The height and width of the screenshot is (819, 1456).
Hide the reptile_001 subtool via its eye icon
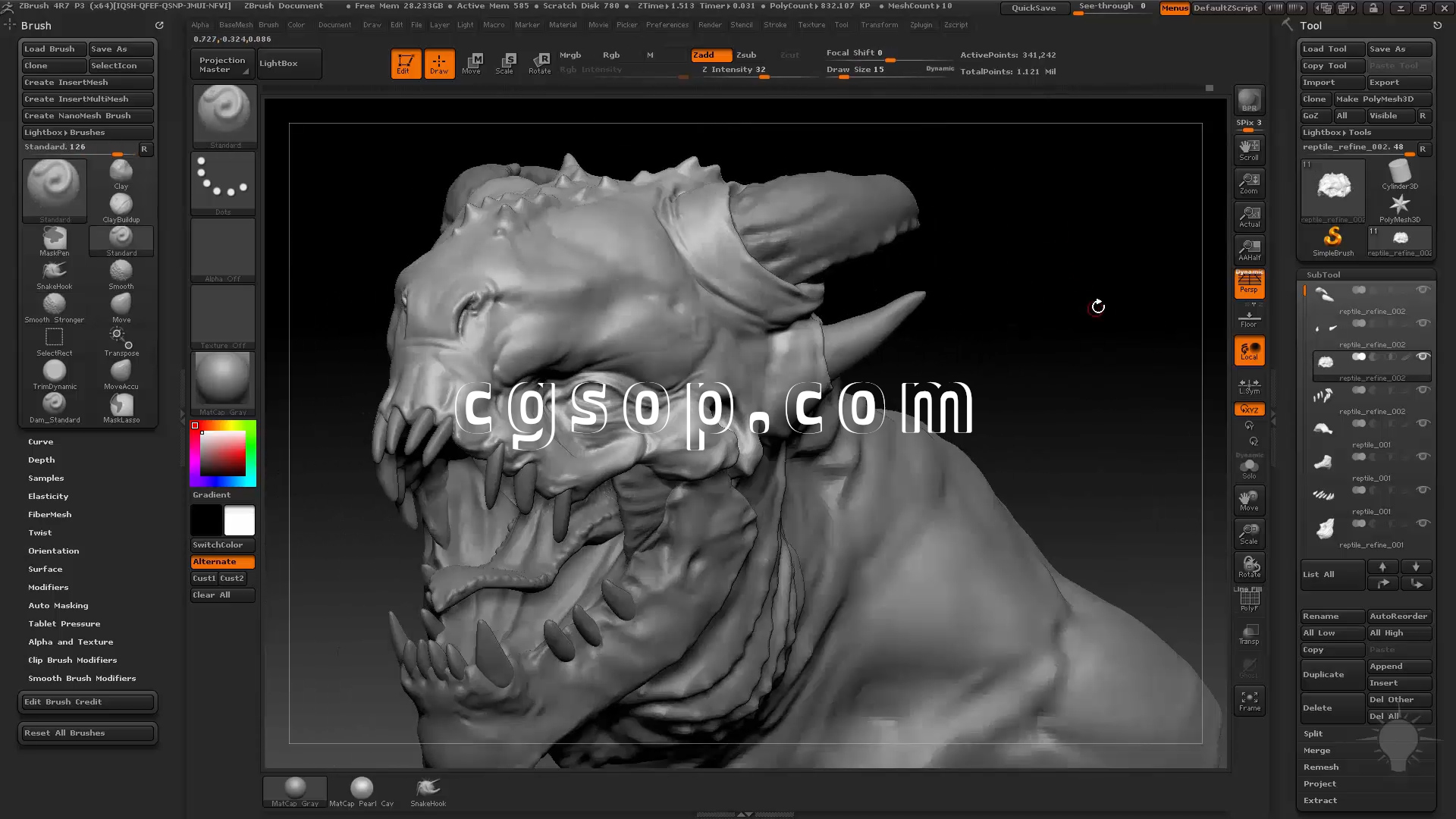click(1423, 423)
